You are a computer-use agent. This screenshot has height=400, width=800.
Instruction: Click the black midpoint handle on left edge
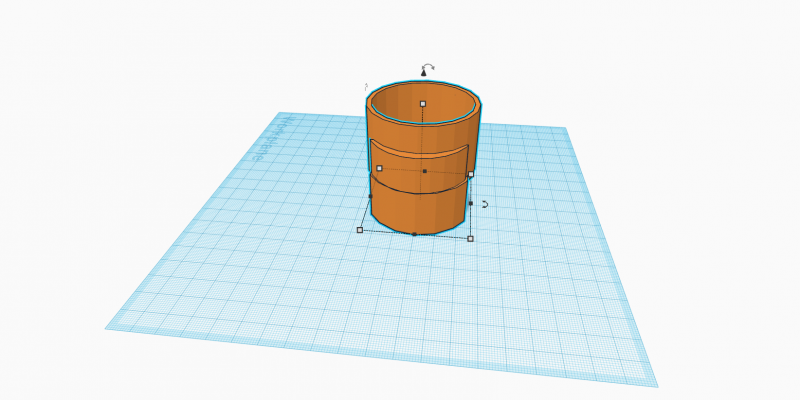click(370, 196)
